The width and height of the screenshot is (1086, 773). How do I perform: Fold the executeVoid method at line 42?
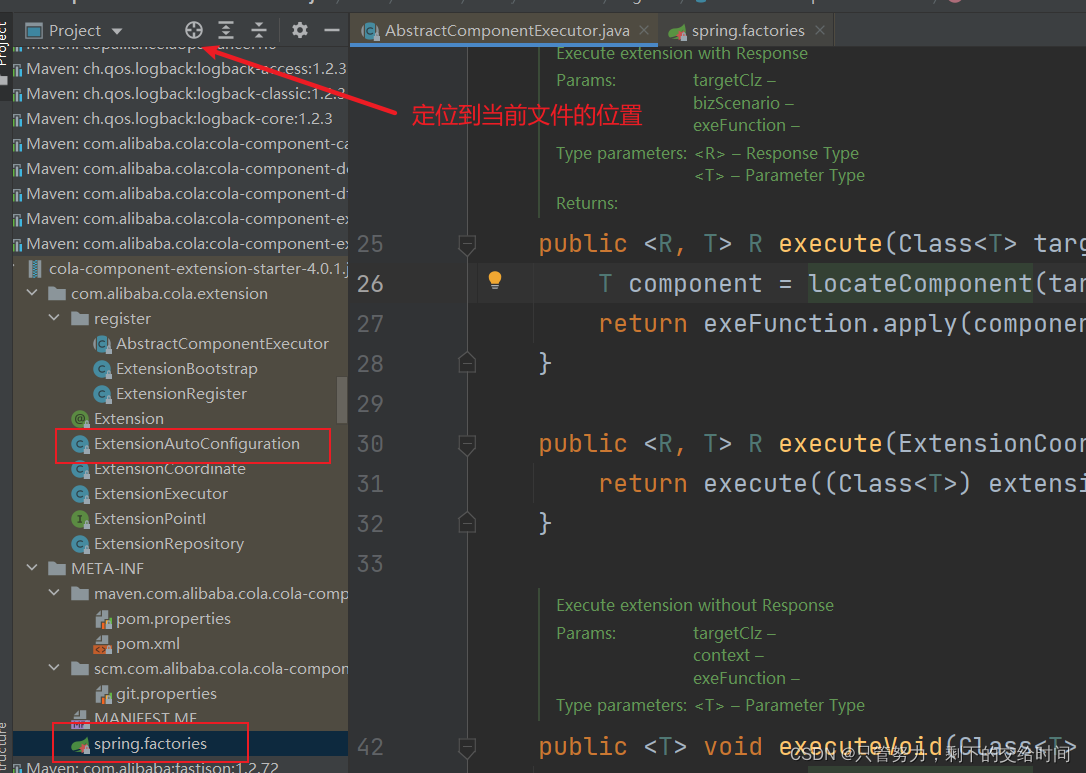coord(468,747)
